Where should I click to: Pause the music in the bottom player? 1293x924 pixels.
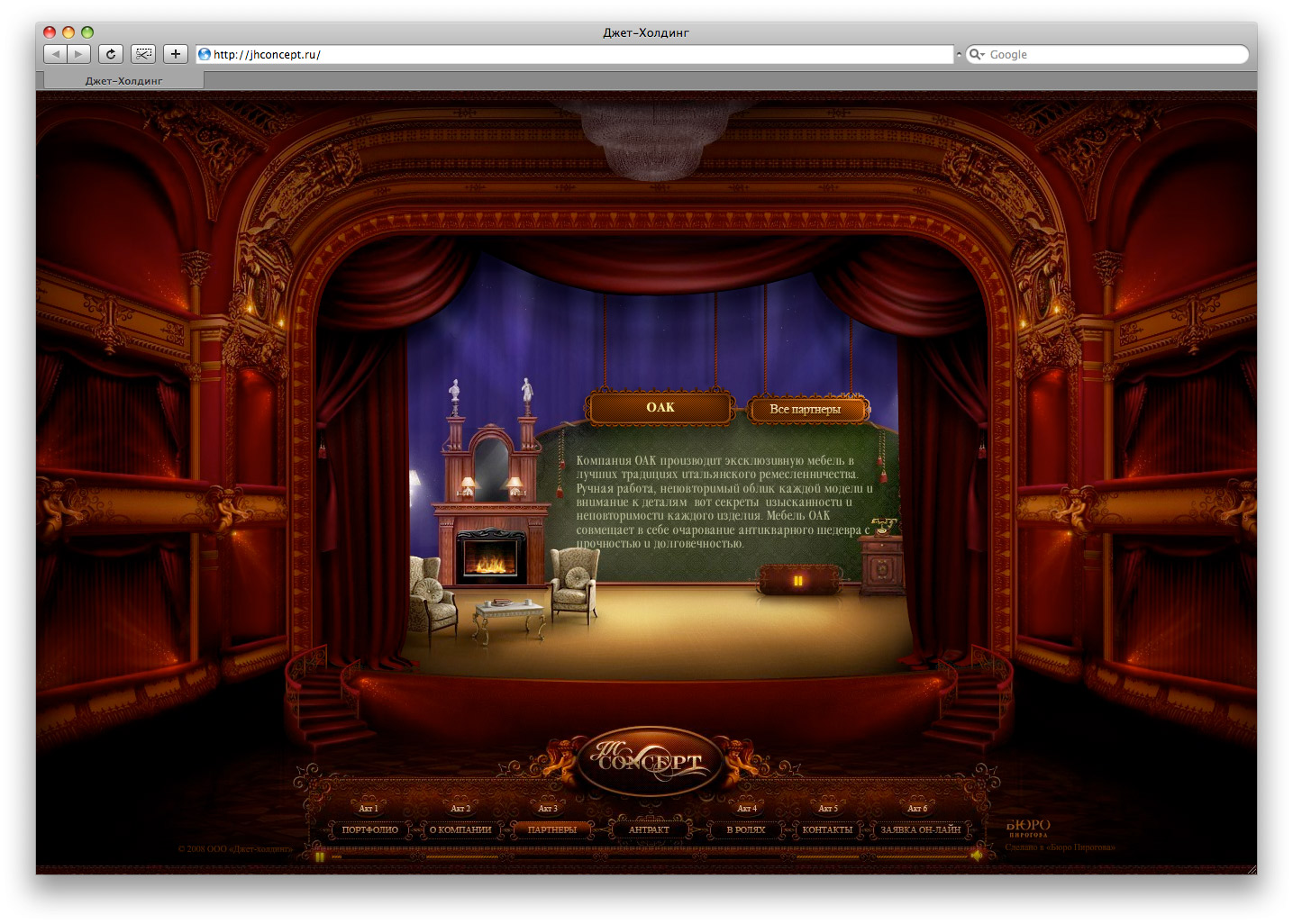[x=320, y=856]
